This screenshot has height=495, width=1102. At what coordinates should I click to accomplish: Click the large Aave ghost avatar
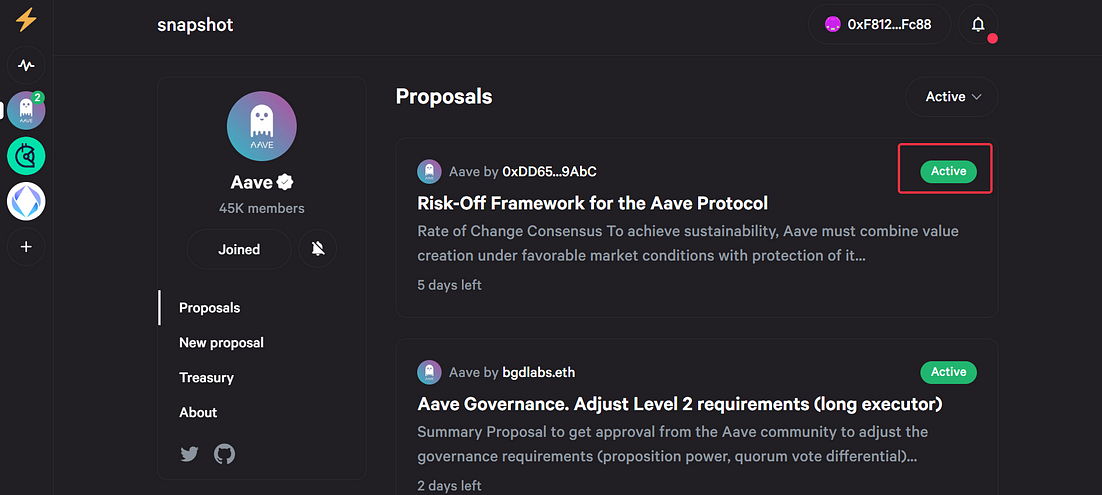pyautogui.click(x=261, y=127)
